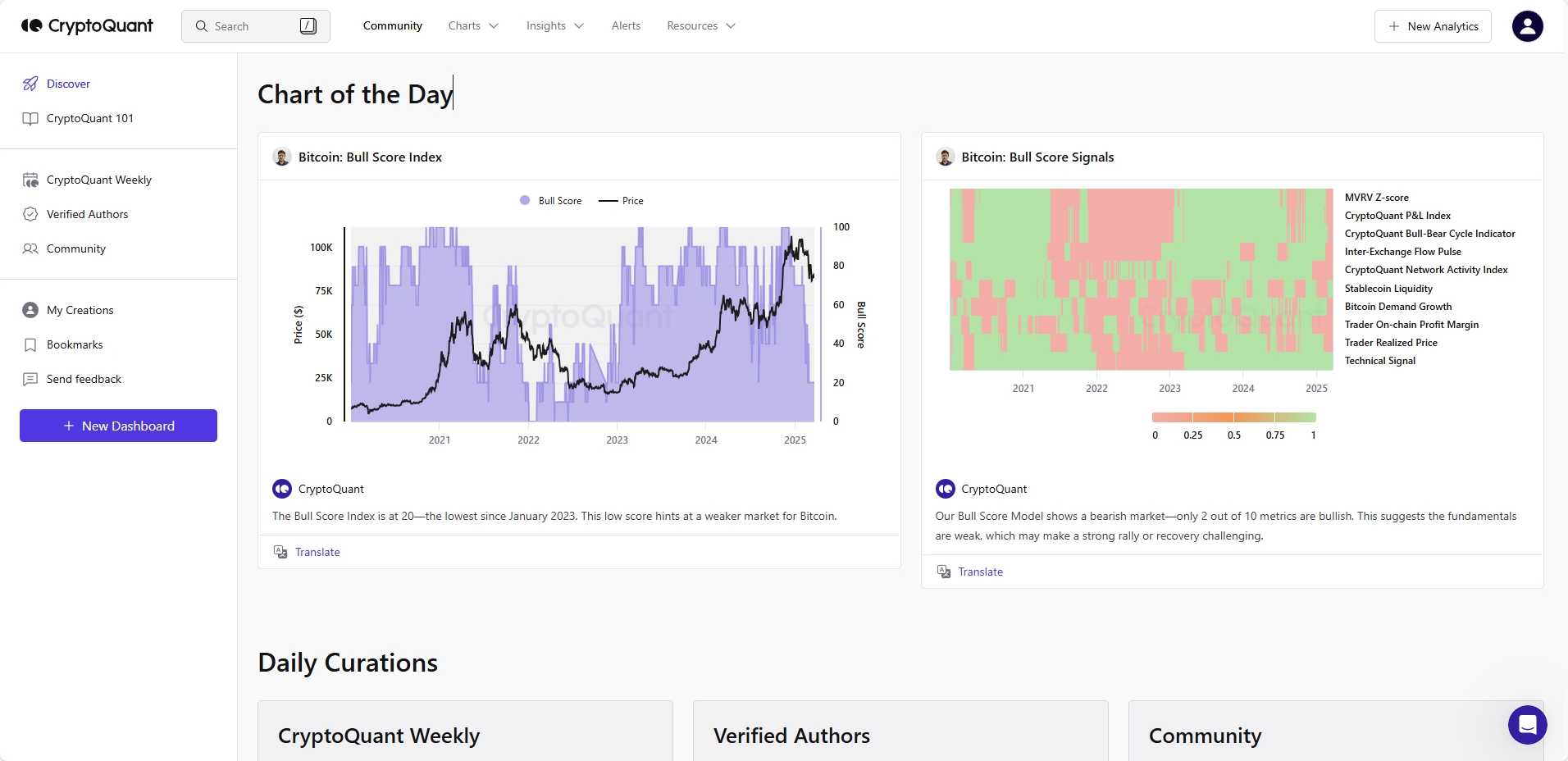Click the profile avatar icon top right
Image resolution: width=1568 pixels, height=761 pixels.
click(1527, 25)
